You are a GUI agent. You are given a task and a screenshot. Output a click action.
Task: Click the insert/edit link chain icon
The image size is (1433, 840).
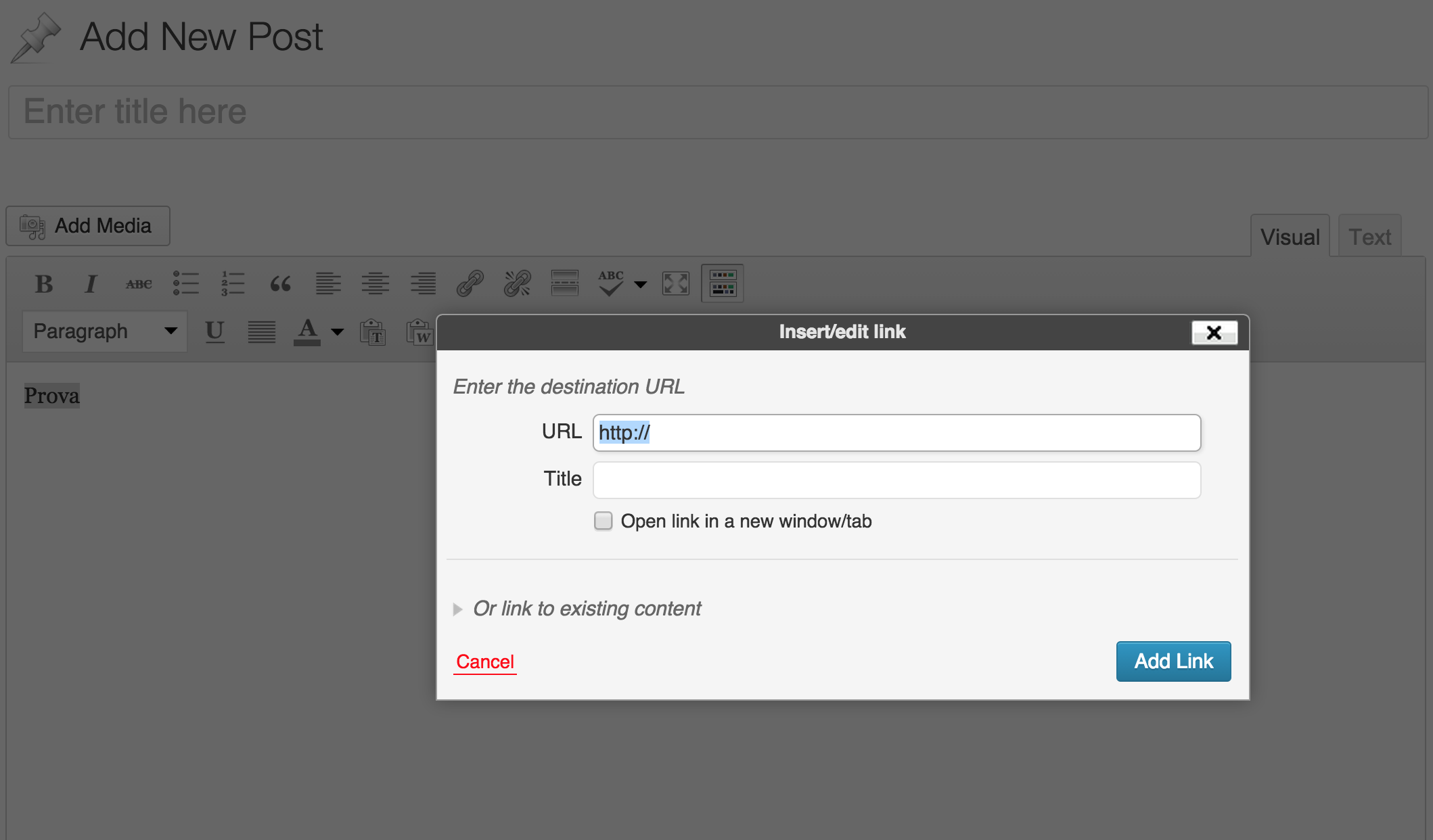coord(470,283)
